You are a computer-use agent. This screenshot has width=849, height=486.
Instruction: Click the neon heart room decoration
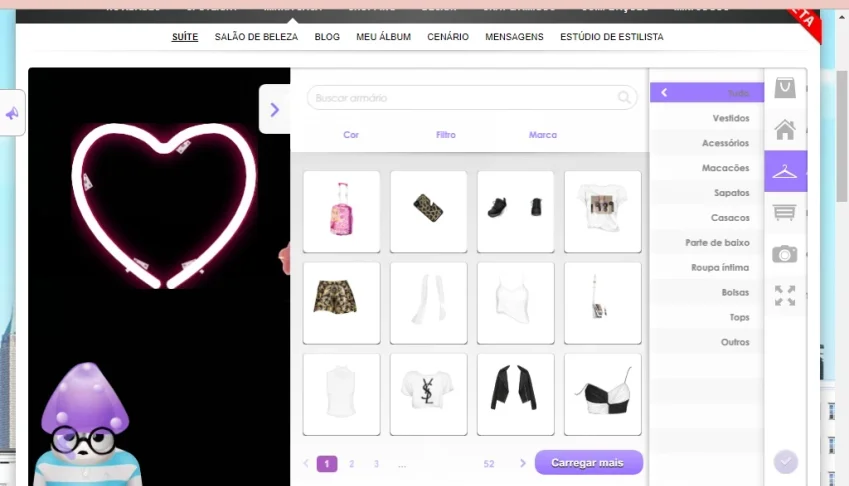point(164,206)
